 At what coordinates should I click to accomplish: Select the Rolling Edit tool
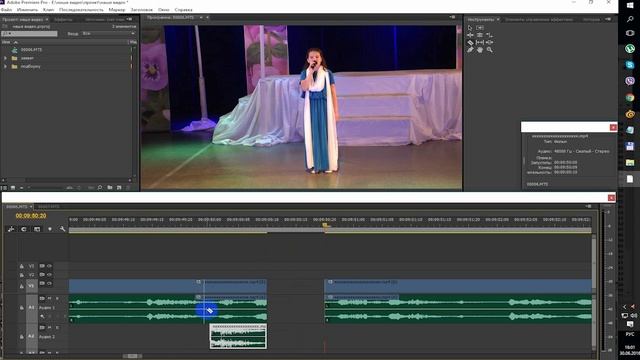point(480,35)
